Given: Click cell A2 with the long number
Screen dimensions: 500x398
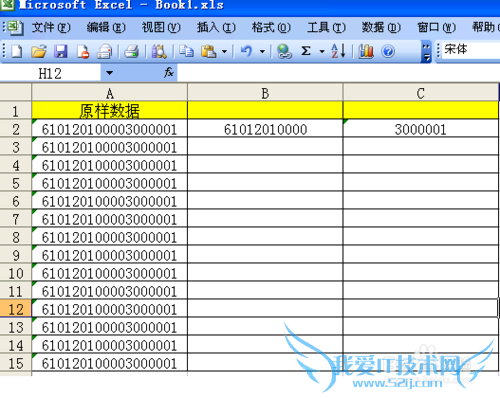Looking at the screenshot, I should pos(110,129).
